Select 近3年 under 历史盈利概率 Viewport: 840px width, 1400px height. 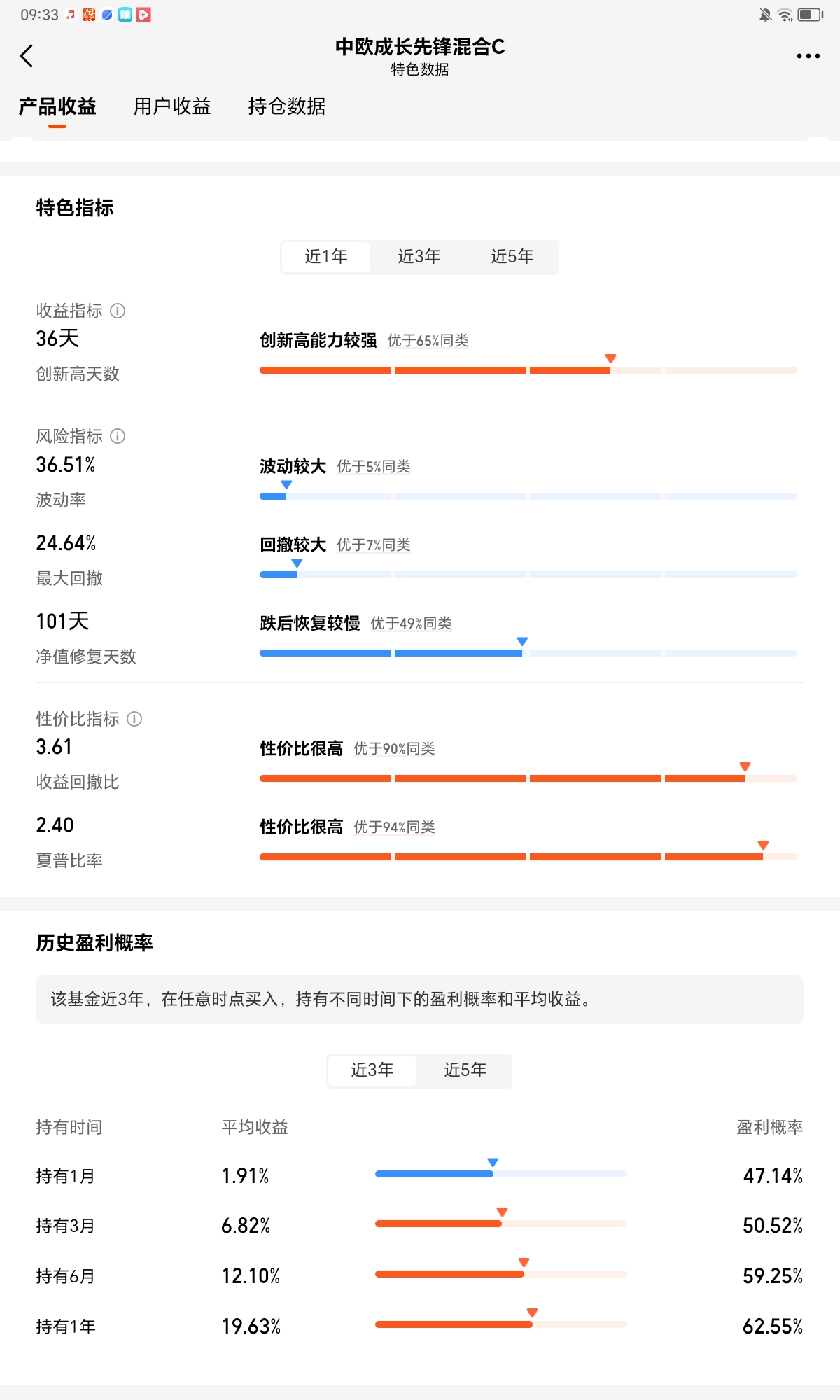click(372, 1070)
